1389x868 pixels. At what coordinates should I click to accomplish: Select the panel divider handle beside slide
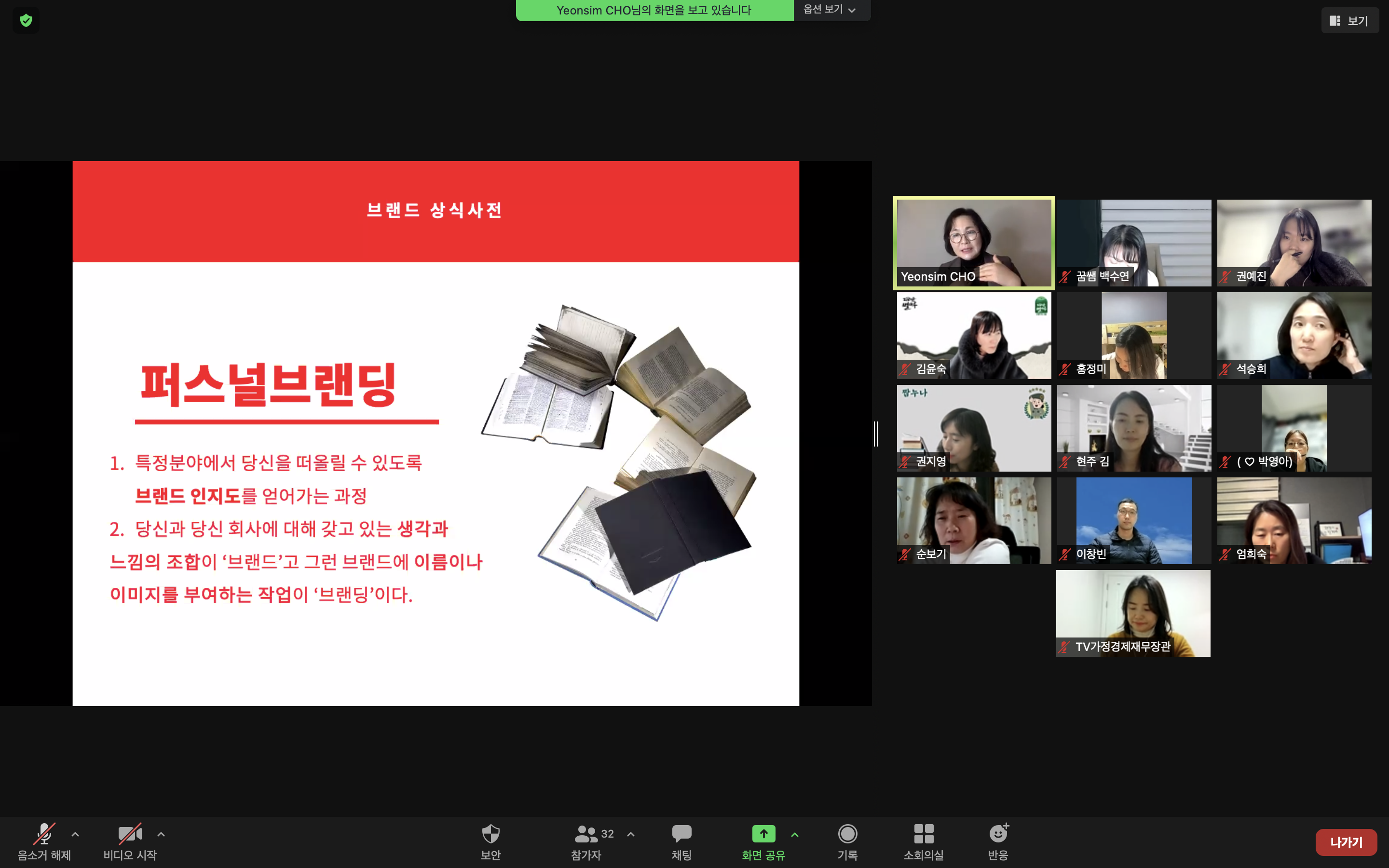(876, 434)
